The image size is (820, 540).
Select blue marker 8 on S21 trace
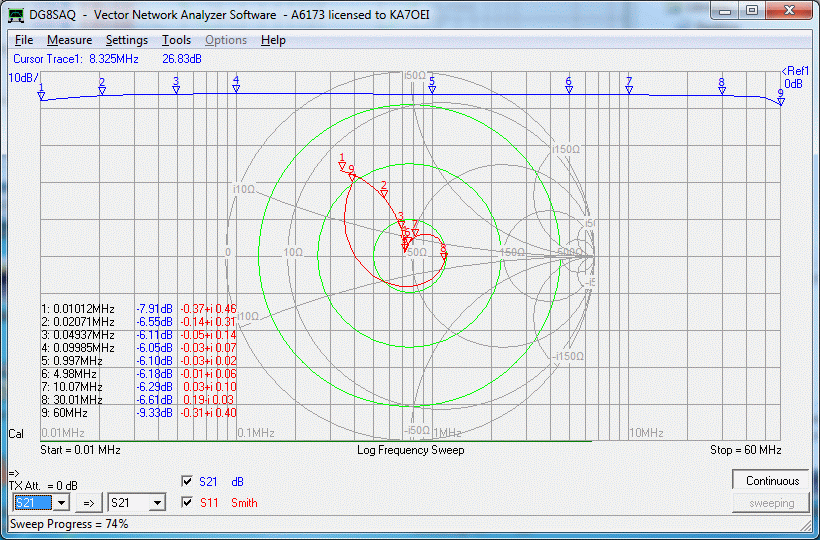pos(722,87)
